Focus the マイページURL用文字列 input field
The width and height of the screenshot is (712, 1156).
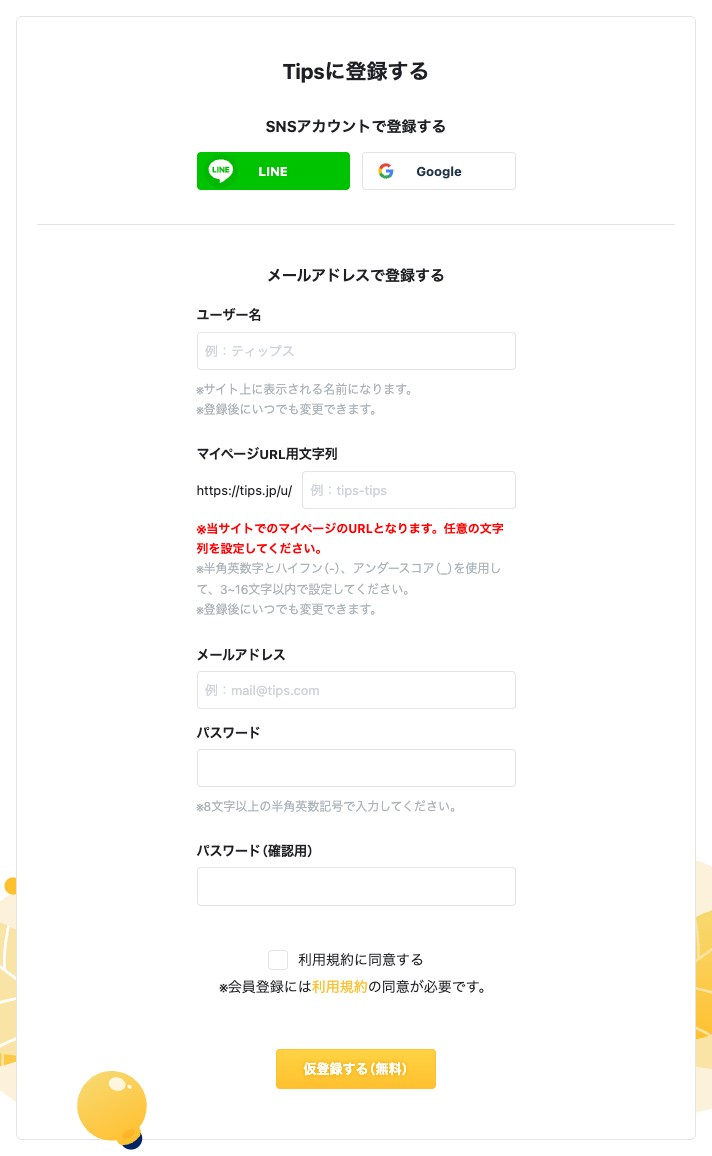pos(409,490)
